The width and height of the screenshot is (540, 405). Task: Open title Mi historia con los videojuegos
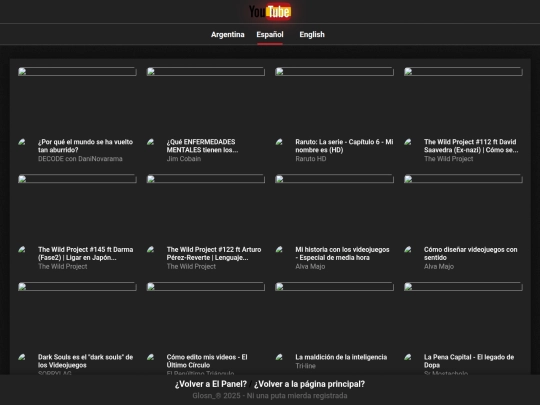coord(342,253)
